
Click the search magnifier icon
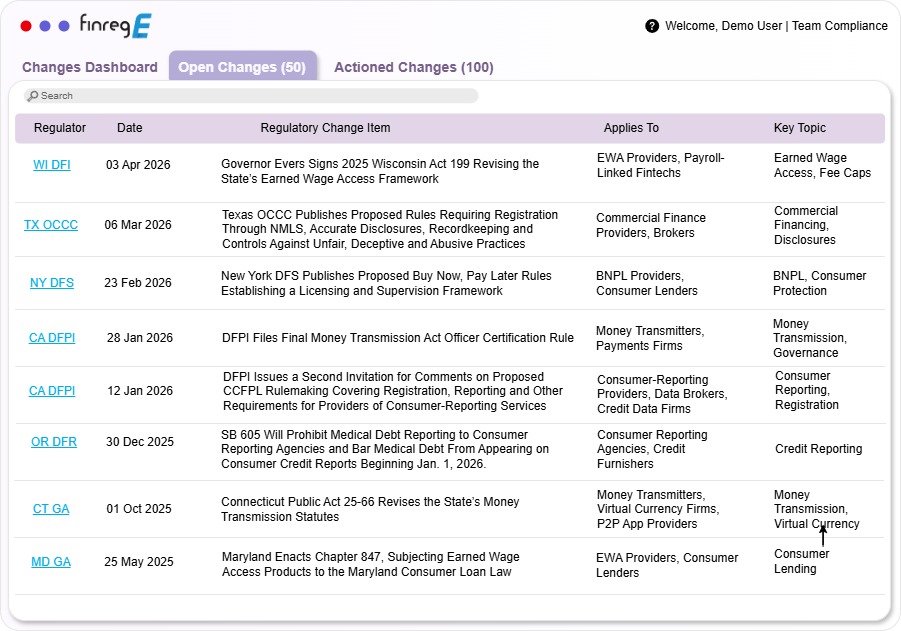pyautogui.click(x=33, y=96)
